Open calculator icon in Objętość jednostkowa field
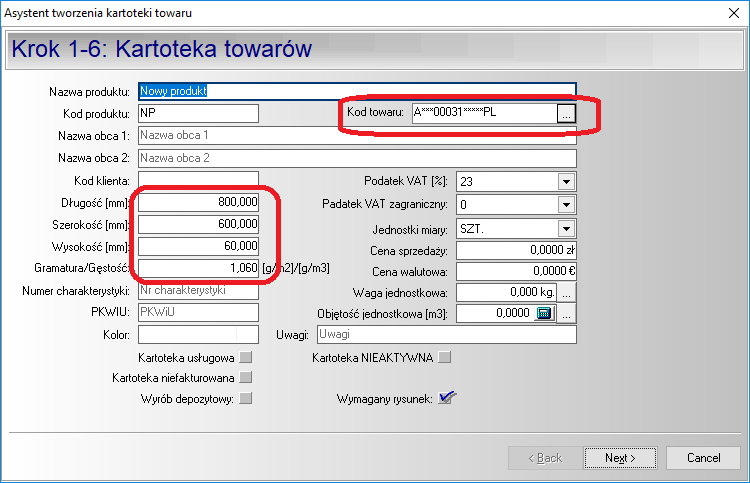Viewport: 750px width, 483px height. tap(544, 314)
